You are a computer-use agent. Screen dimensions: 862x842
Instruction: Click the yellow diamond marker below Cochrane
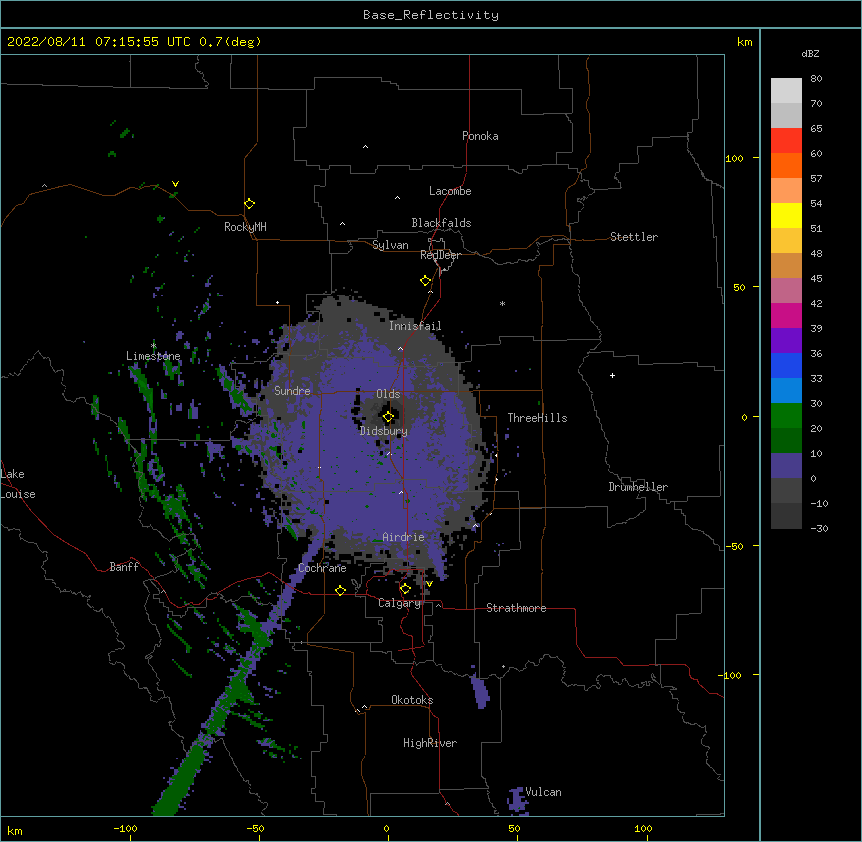coord(340,590)
